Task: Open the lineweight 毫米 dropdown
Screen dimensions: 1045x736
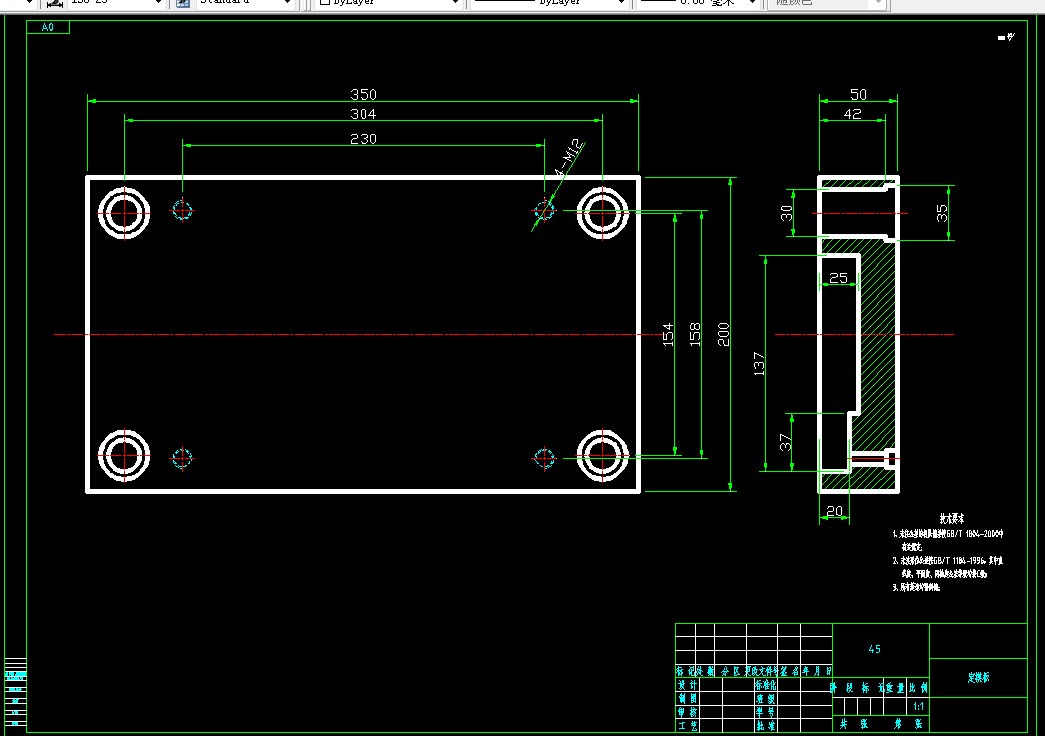Action: coord(697,3)
